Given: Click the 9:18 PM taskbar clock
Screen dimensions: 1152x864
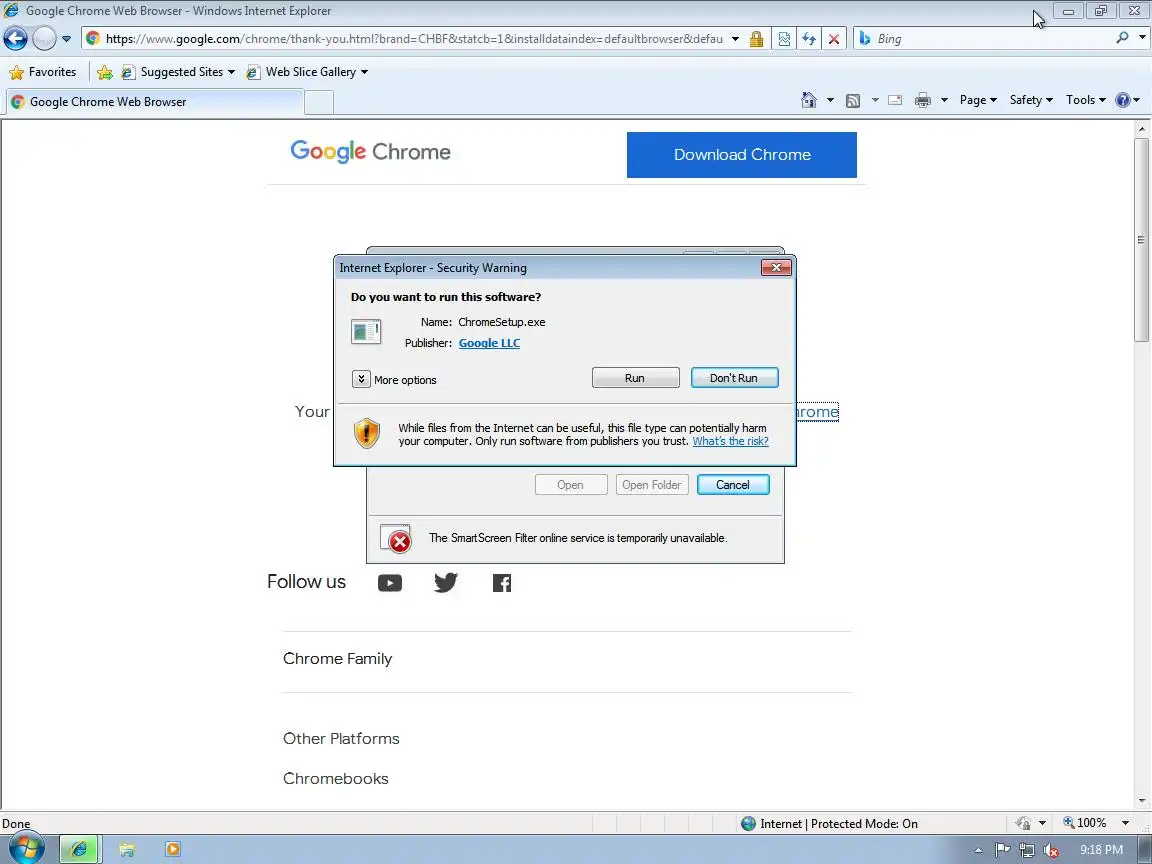Looking at the screenshot, I should (1101, 850).
